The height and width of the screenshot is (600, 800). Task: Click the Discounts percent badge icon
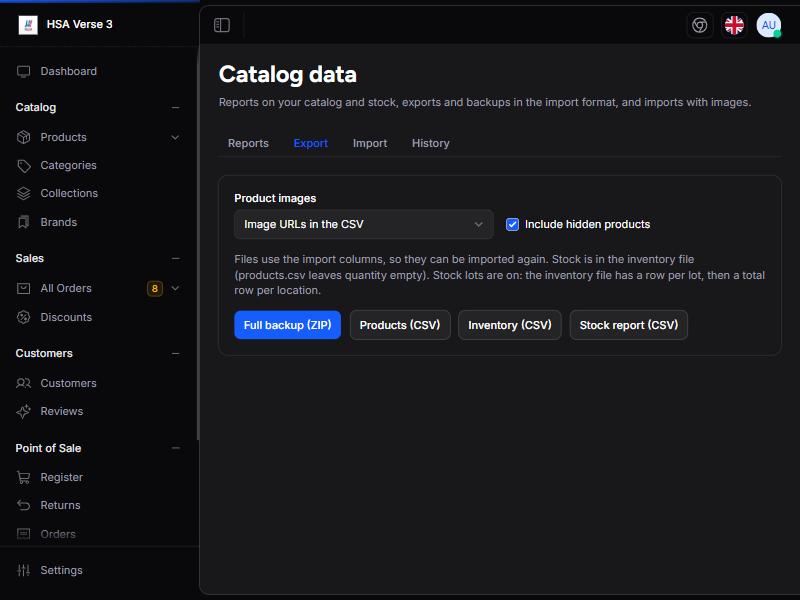click(23, 317)
